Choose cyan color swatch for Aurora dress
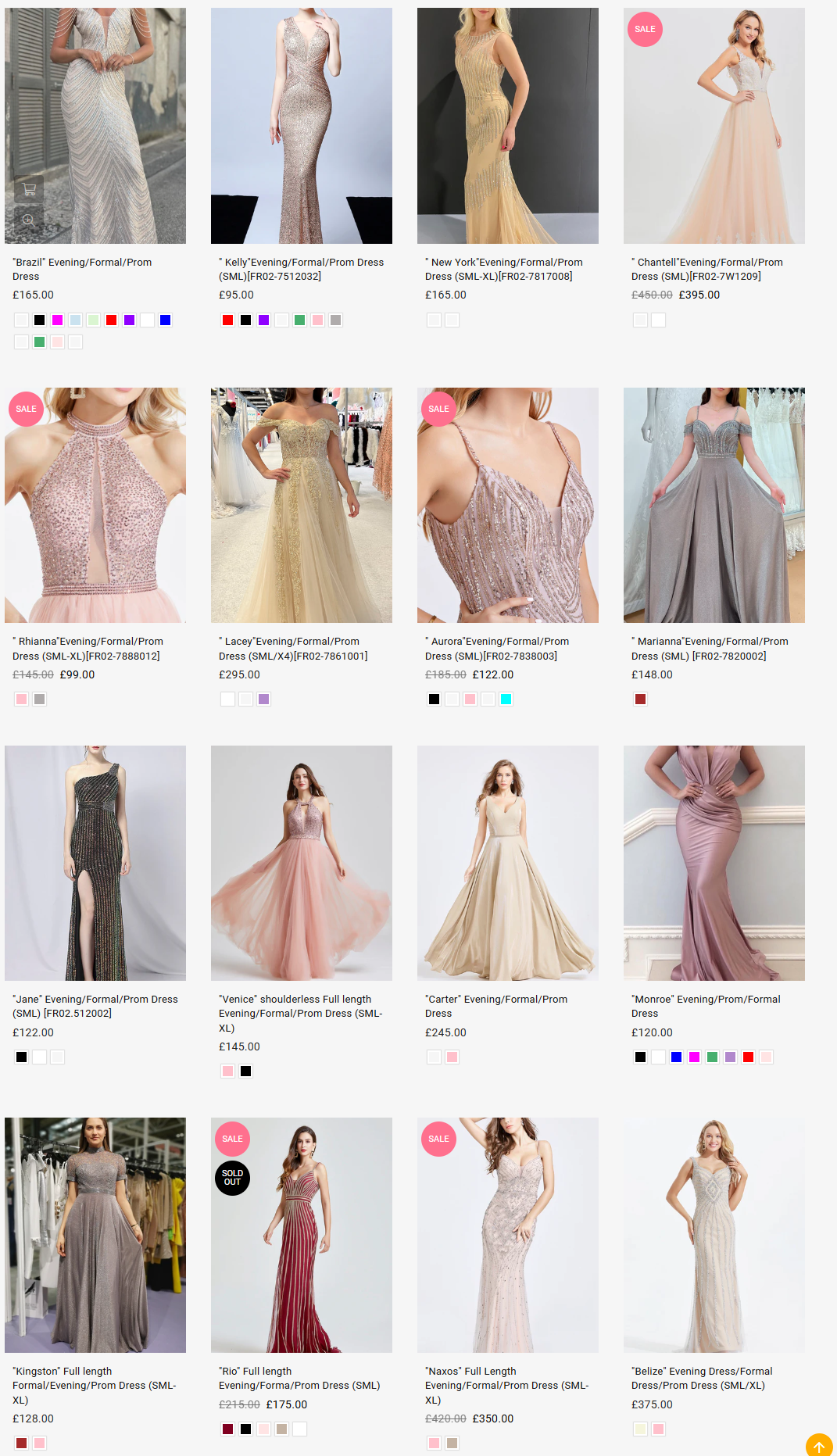Screen dimensions: 837x1456 [506, 699]
